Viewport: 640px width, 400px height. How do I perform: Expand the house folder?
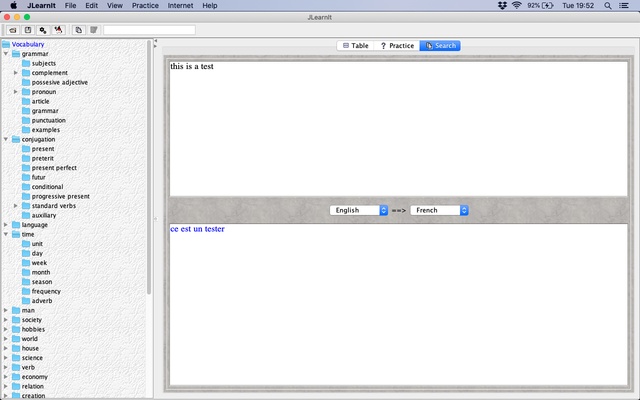pos(6,348)
